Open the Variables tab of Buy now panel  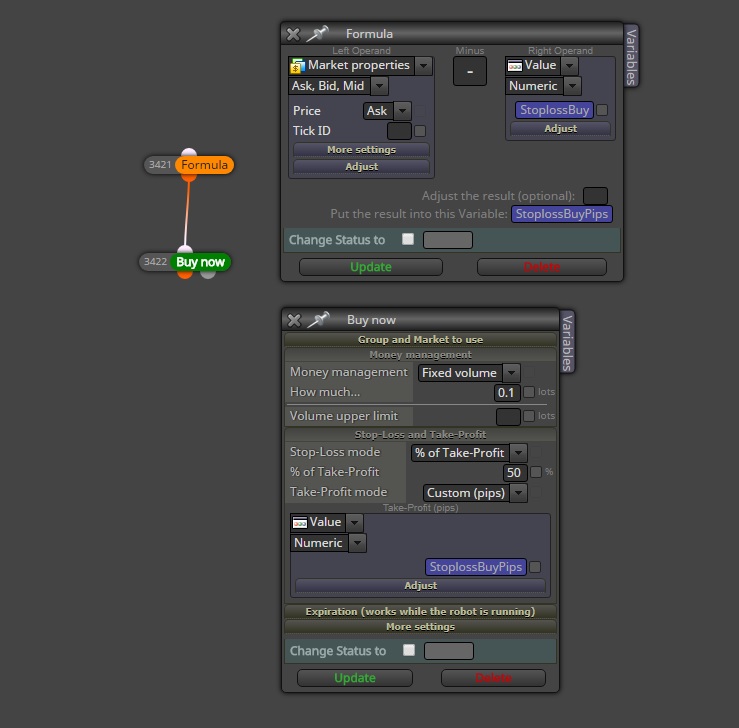(567, 343)
